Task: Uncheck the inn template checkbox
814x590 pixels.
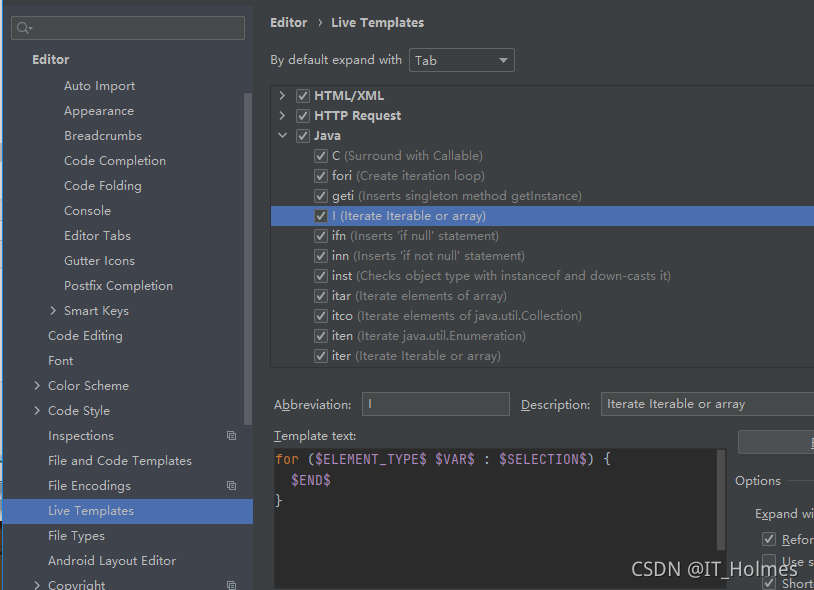Action: [x=321, y=256]
